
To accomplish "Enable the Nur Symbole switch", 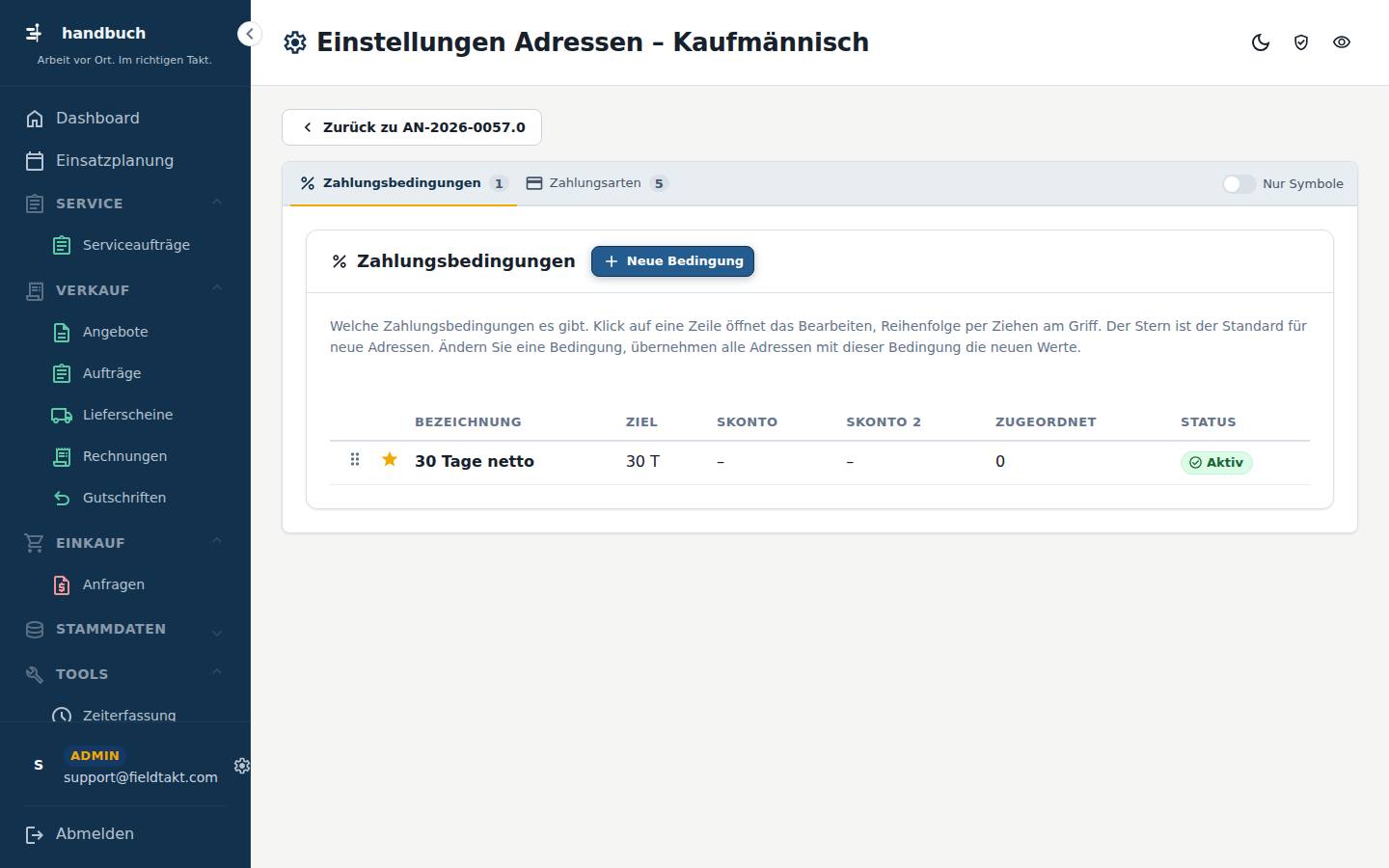I will pos(1239,183).
